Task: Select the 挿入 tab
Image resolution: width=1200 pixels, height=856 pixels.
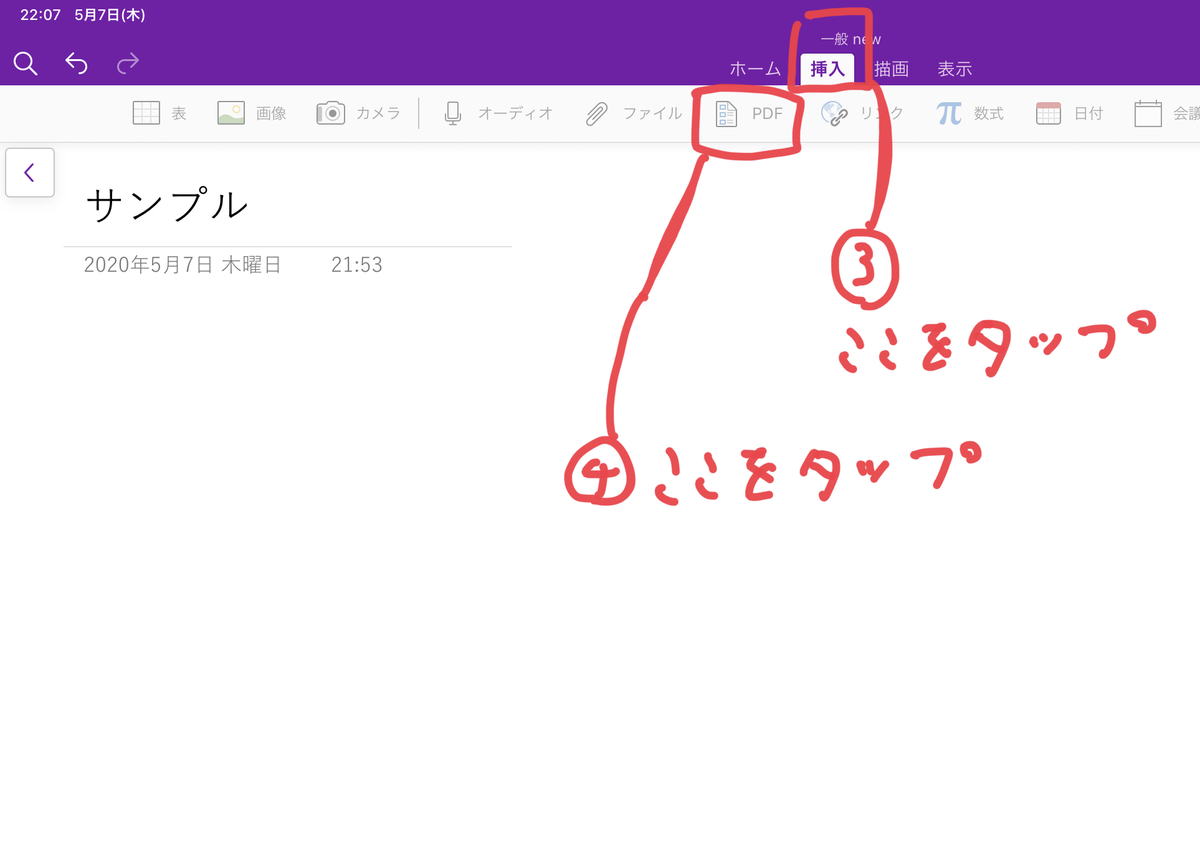Action: click(828, 69)
